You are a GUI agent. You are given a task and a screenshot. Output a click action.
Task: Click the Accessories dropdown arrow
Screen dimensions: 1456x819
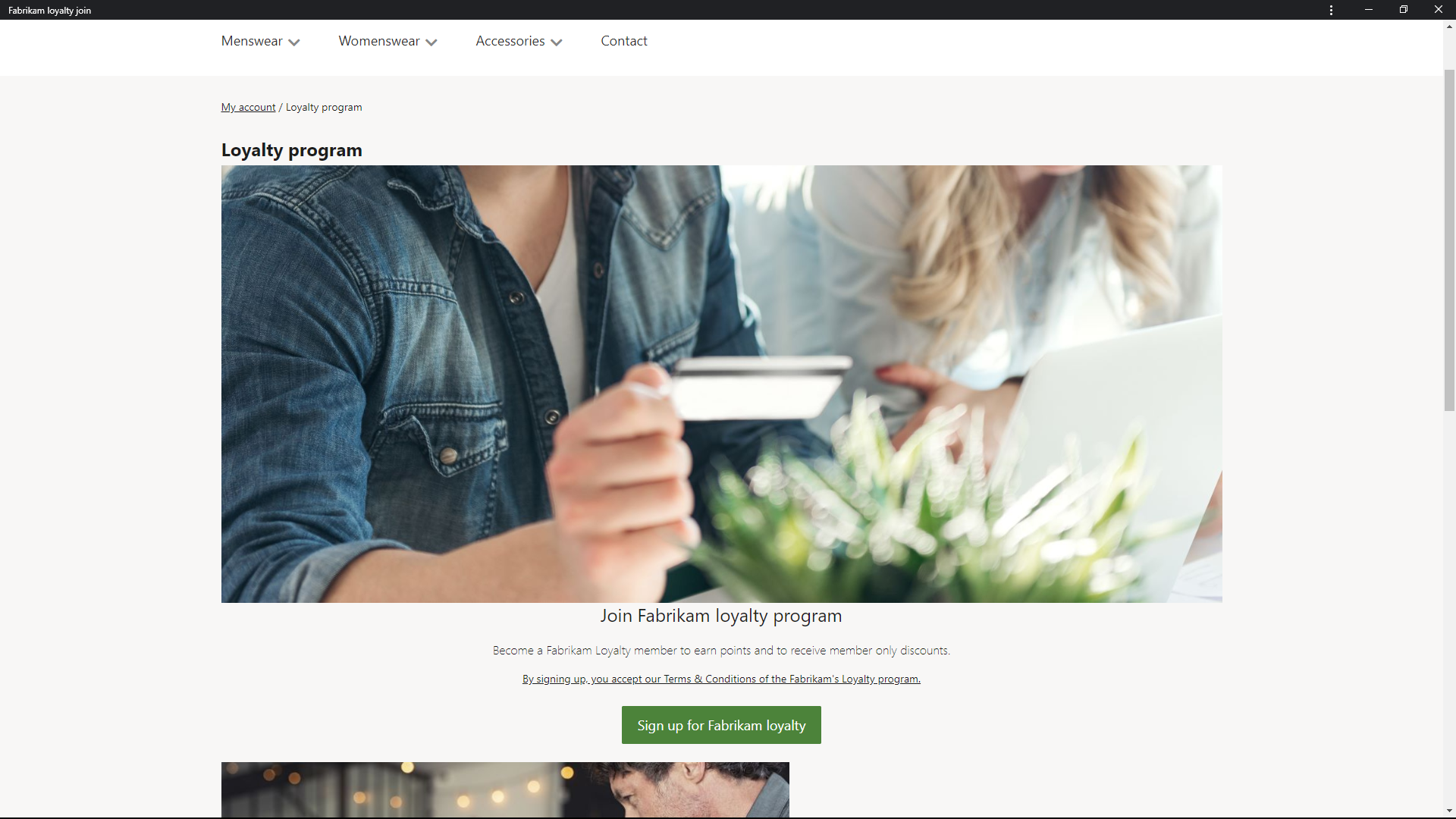pos(557,41)
